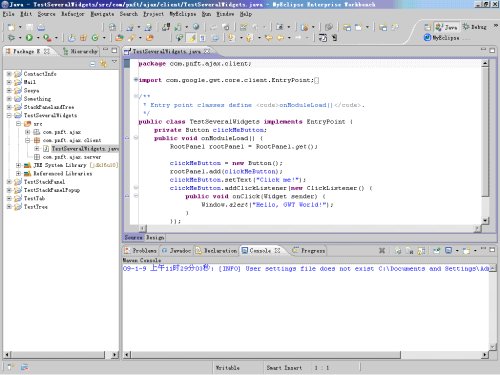
Task: Switch to the MyEclipse perspective
Action: click(x=442, y=38)
